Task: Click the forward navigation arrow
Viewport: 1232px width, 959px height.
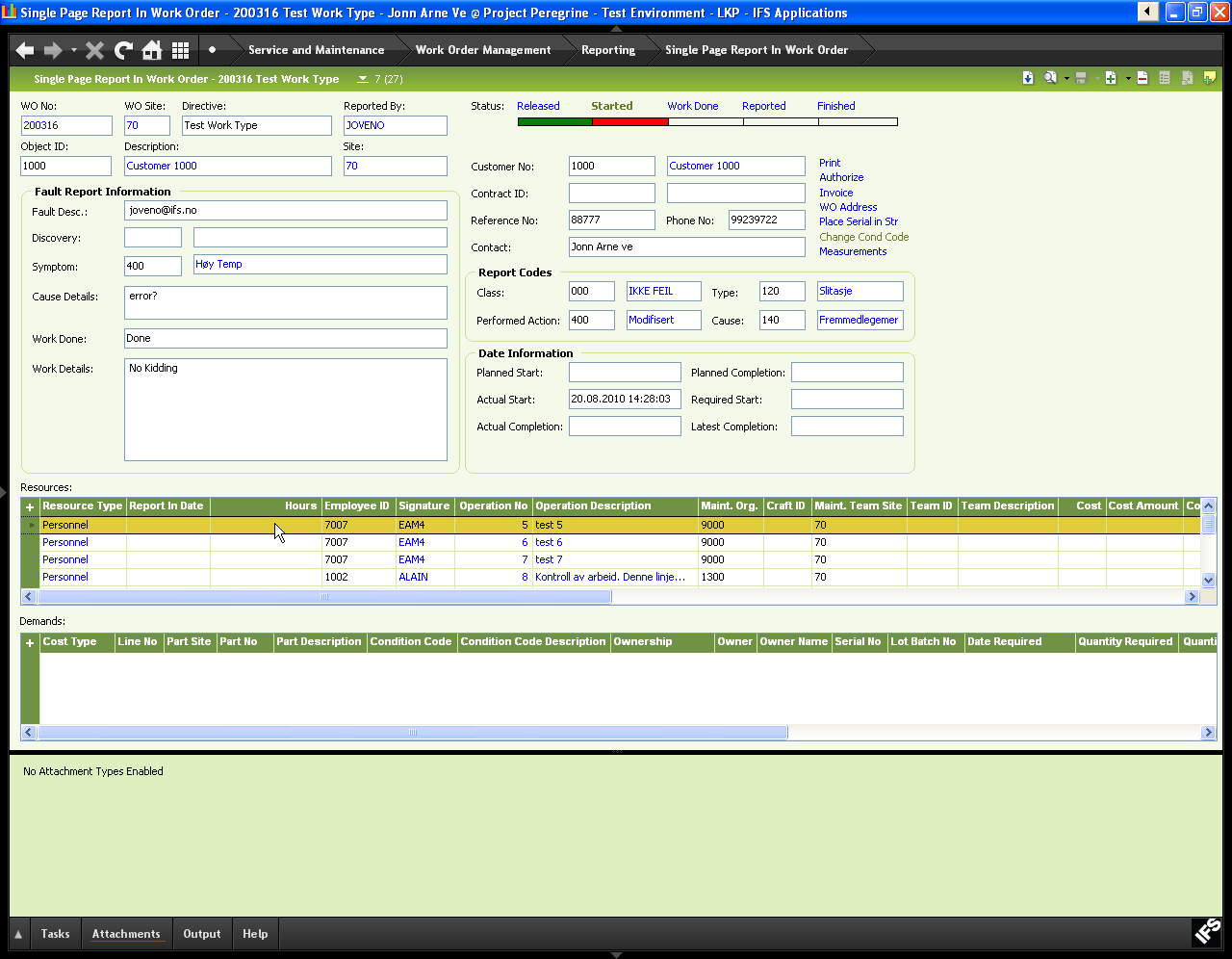Action: [53, 50]
